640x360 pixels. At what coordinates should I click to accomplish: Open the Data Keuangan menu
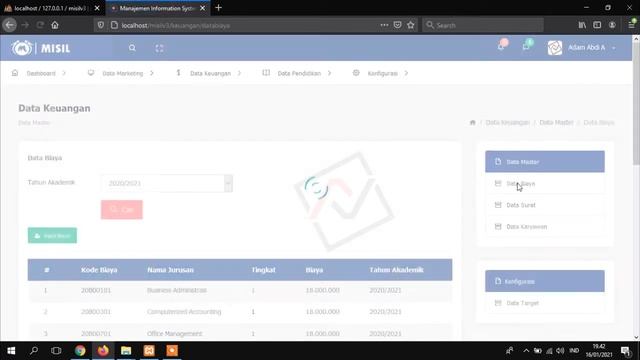click(x=210, y=73)
